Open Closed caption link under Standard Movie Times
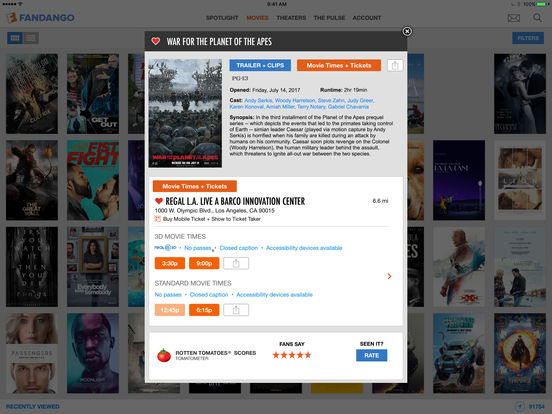The height and width of the screenshot is (414, 552). (209, 295)
